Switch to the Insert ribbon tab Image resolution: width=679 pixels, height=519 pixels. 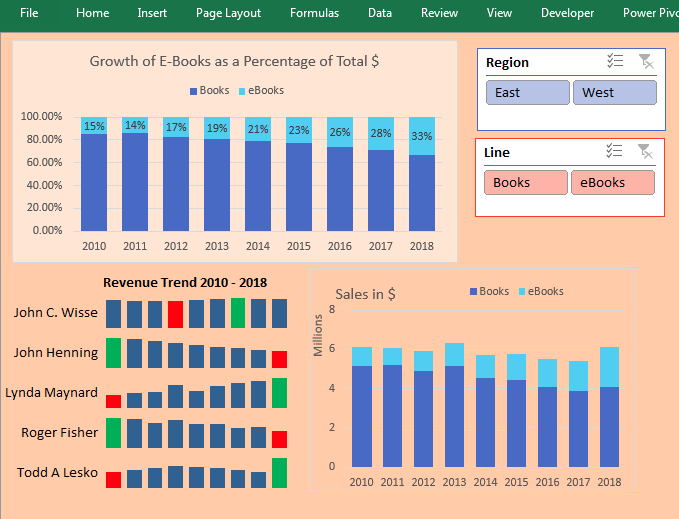[152, 13]
